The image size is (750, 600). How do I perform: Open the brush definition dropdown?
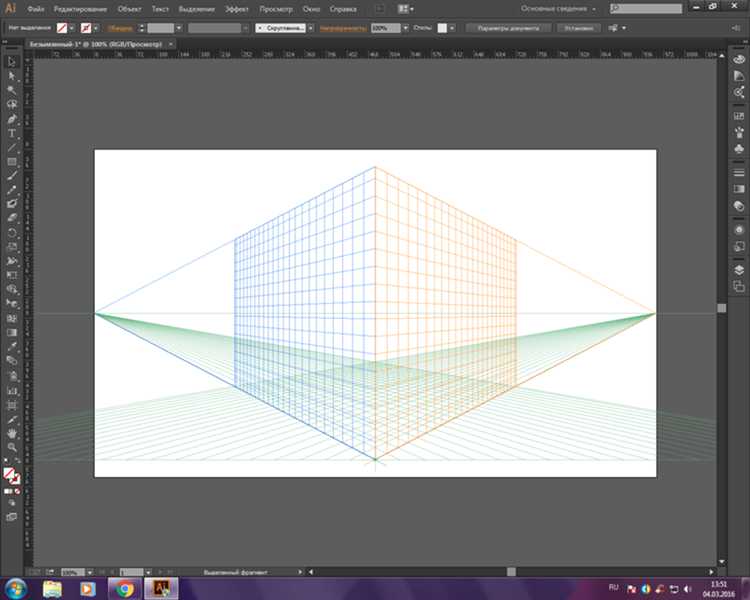tap(311, 28)
